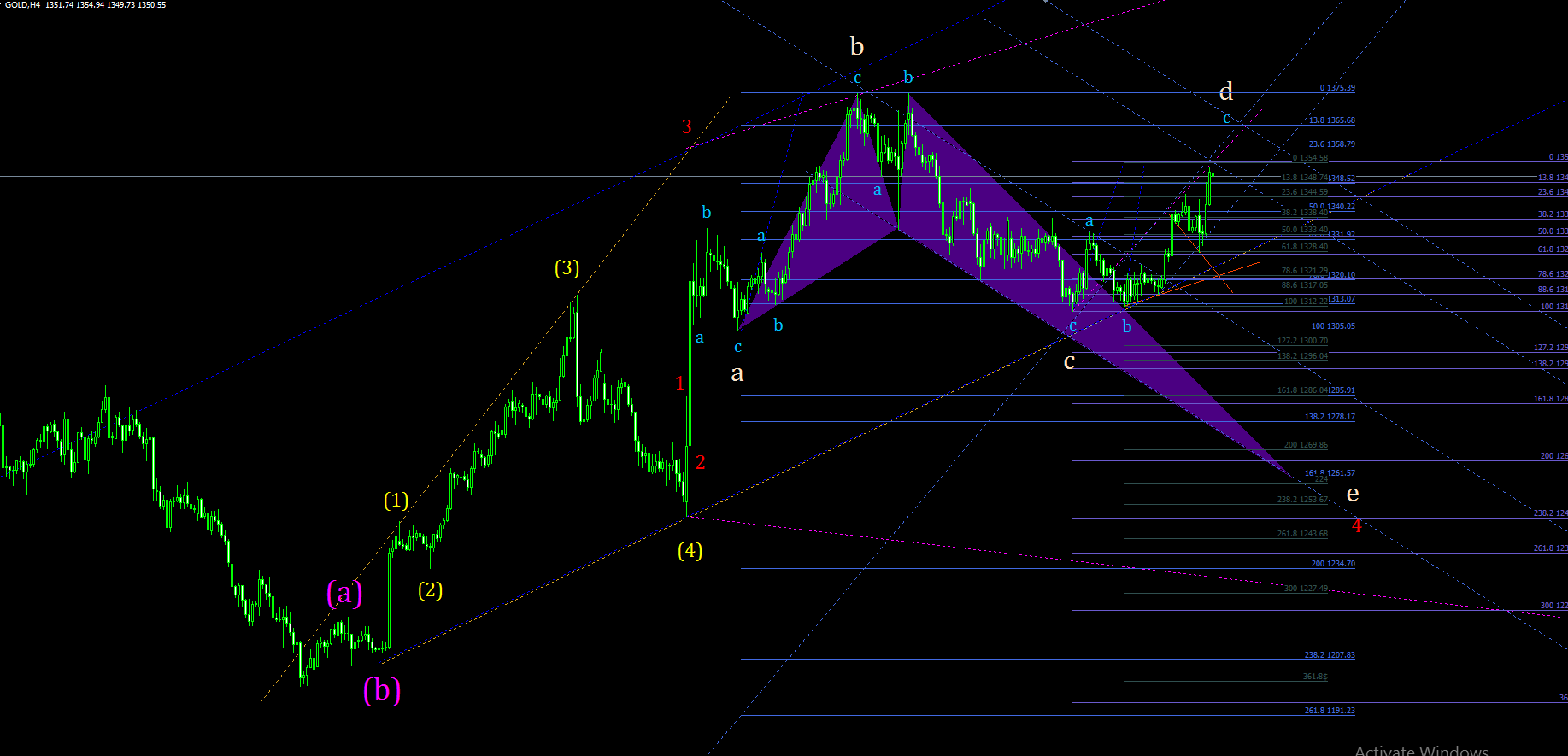
Task: Select the yellow "(1)" wave label
Action: [x=396, y=501]
